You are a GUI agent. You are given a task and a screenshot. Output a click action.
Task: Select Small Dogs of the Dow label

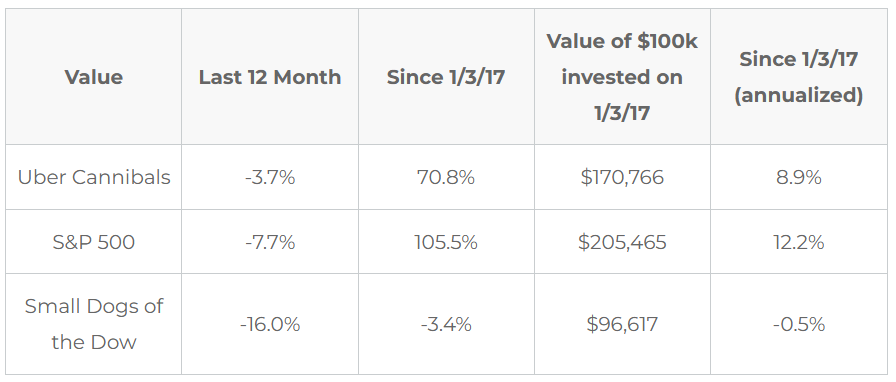94,324
